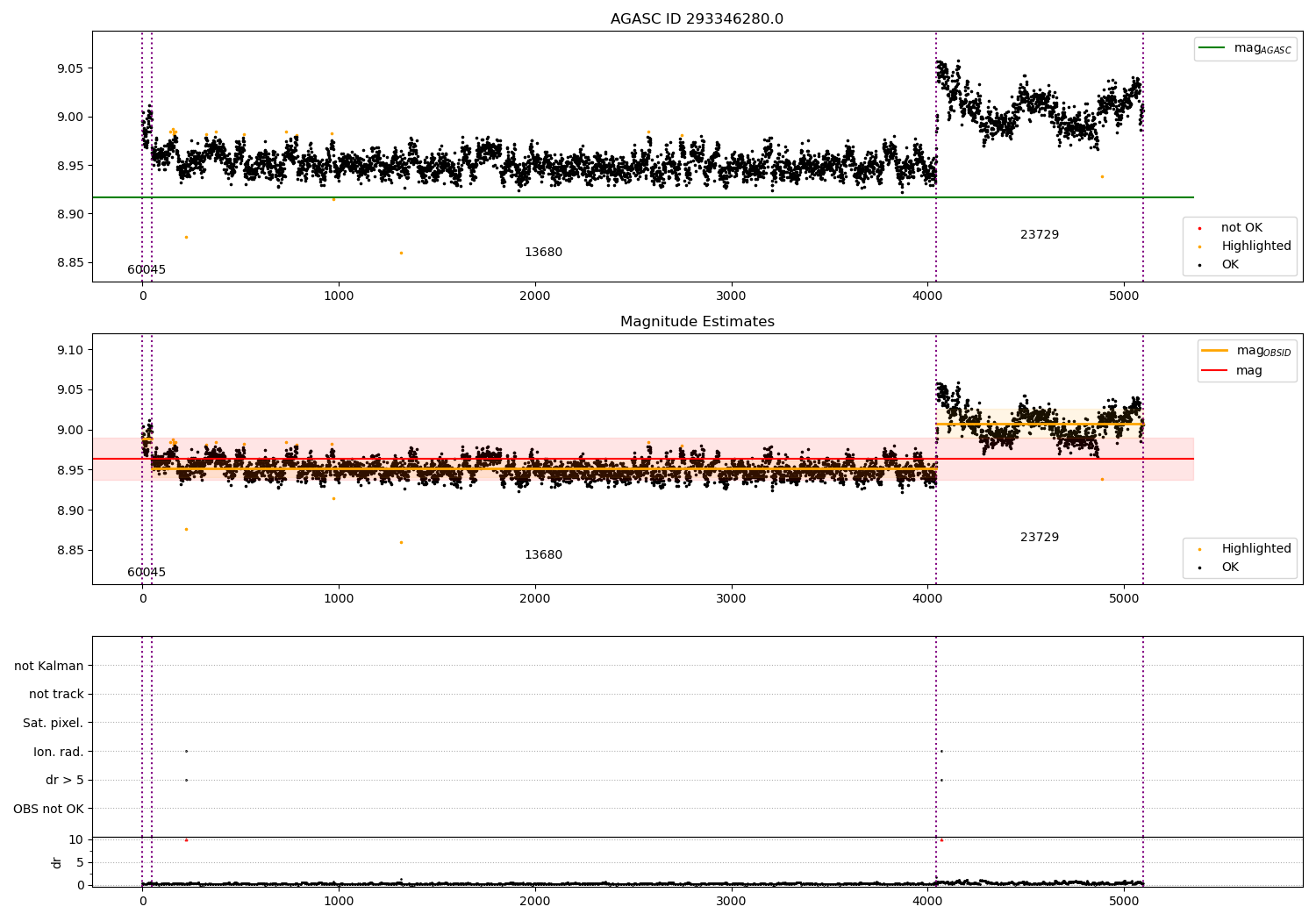Click the '9.10' tick of the middle plot
Screen dimensions: 1316x921
pos(71,351)
